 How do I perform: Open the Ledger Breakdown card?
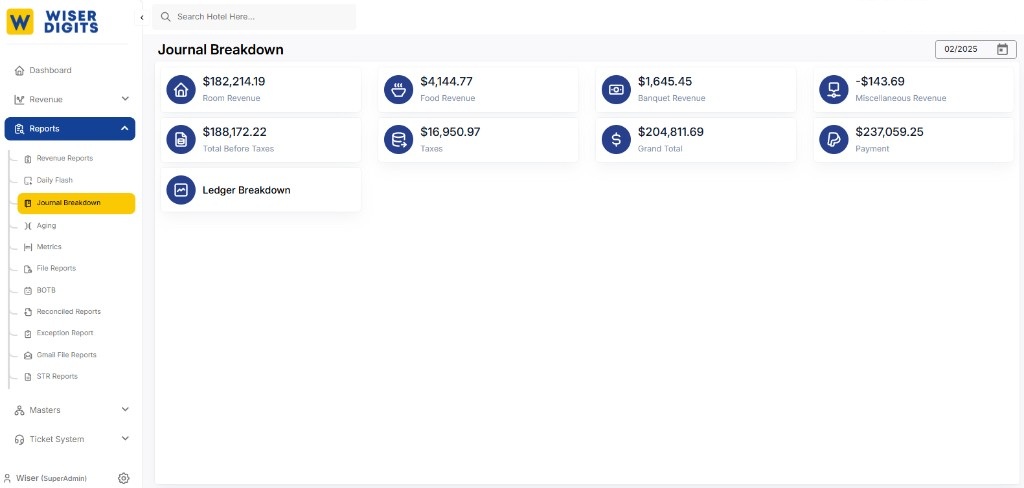(x=261, y=190)
